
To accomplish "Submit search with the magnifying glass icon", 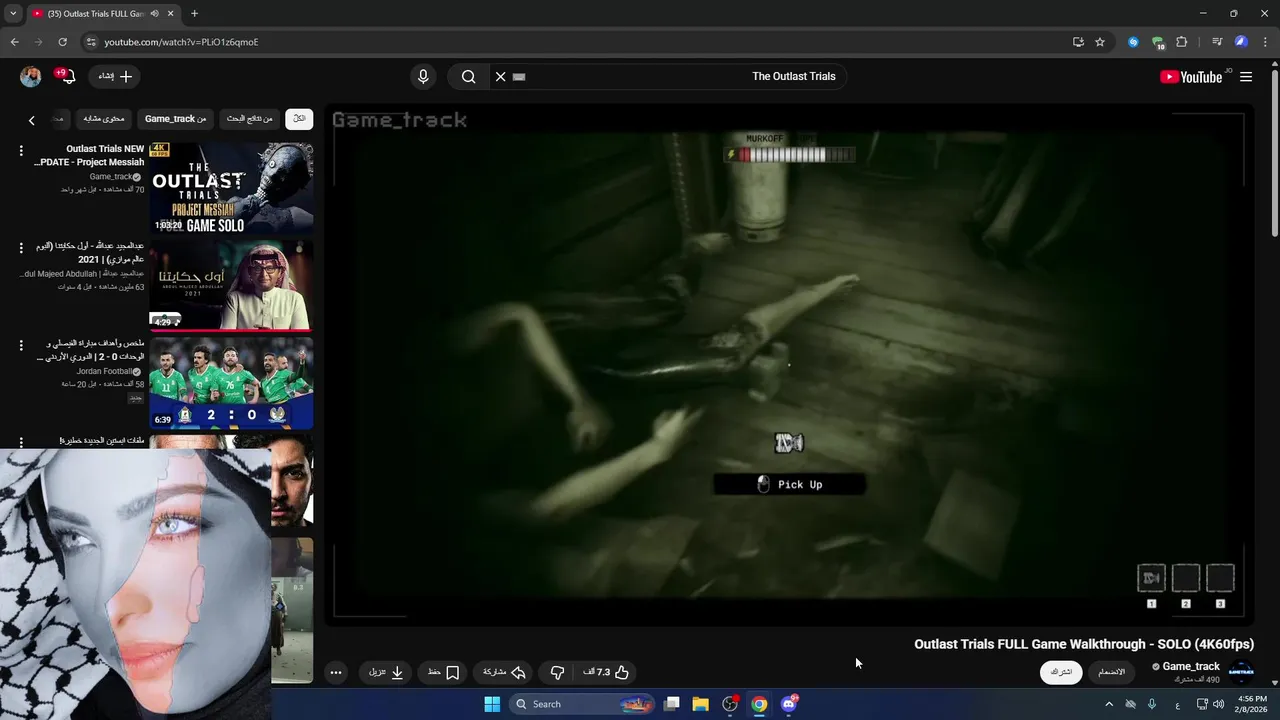I will pyautogui.click(x=468, y=76).
